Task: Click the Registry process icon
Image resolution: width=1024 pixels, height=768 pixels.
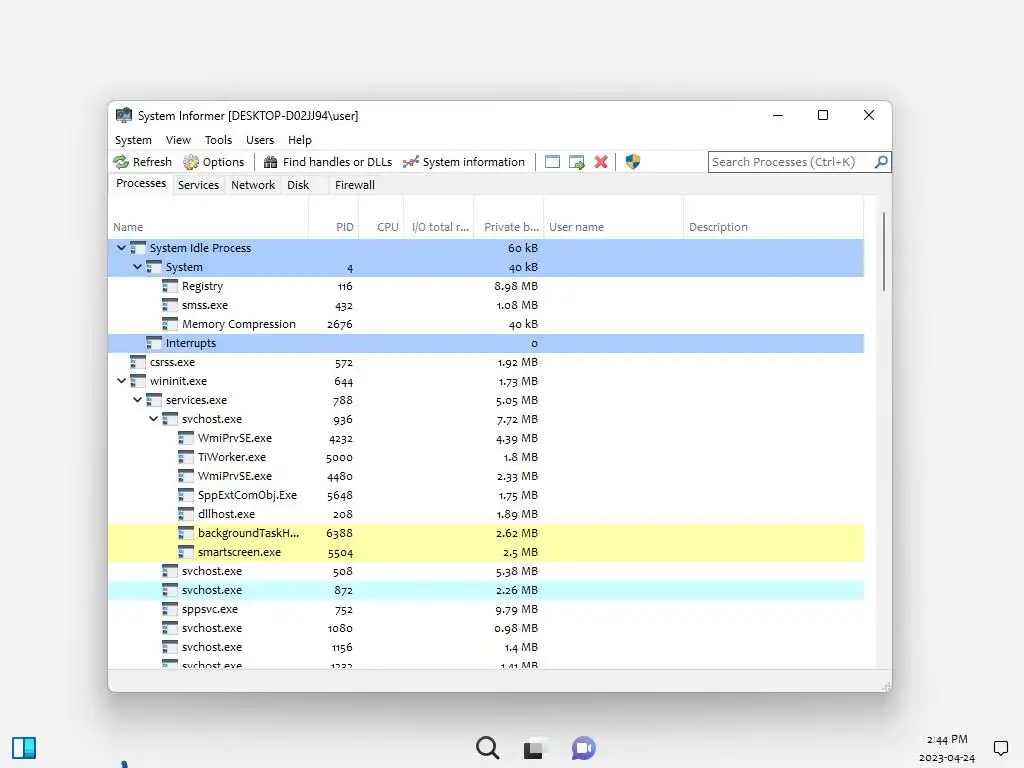Action: pyautogui.click(x=170, y=286)
